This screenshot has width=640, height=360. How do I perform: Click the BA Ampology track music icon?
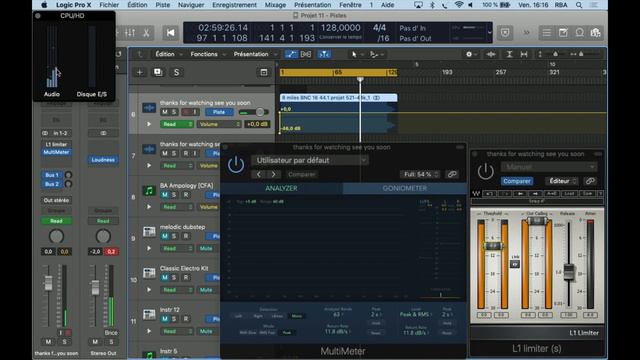[x=149, y=191]
